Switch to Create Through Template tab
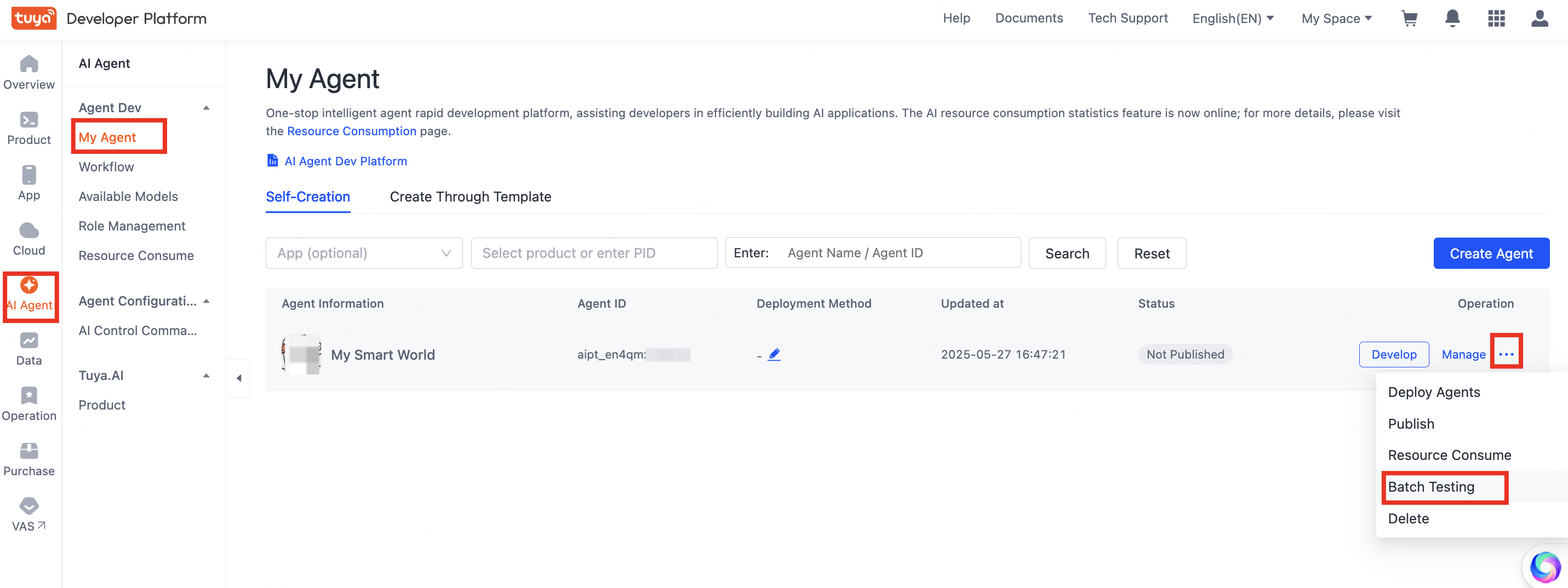This screenshot has width=1568, height=588. click(x=470, y=197)
